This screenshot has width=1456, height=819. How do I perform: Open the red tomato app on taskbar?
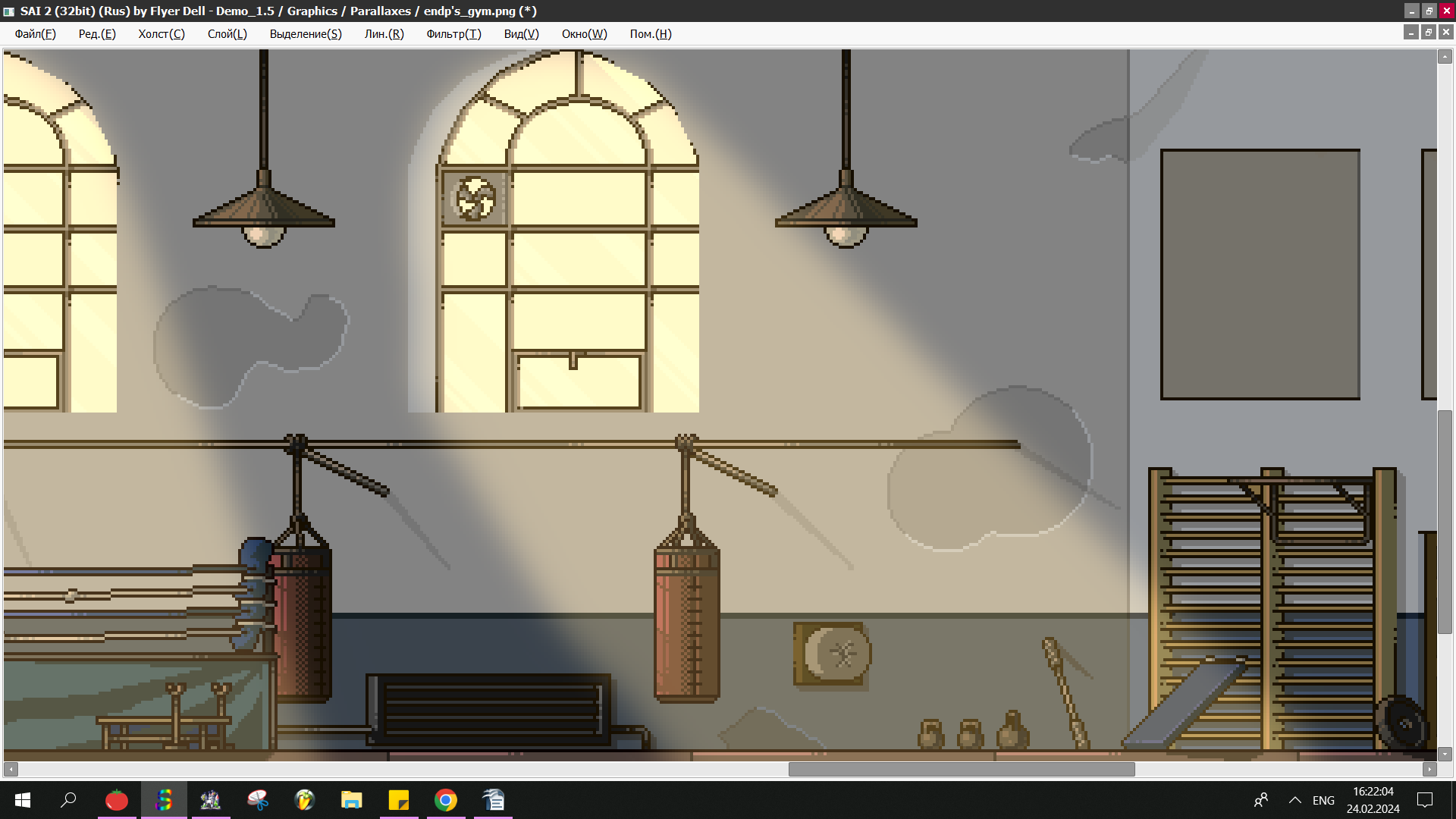(x=117, y=800)
